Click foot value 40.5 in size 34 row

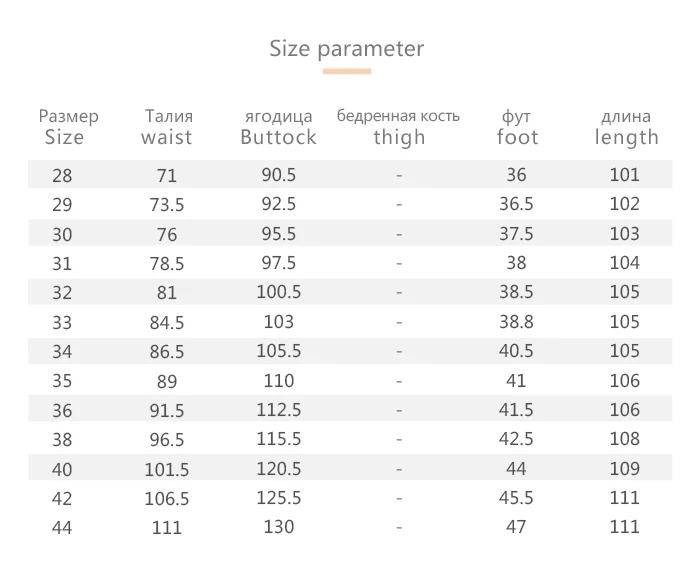[x=516, y=351]
